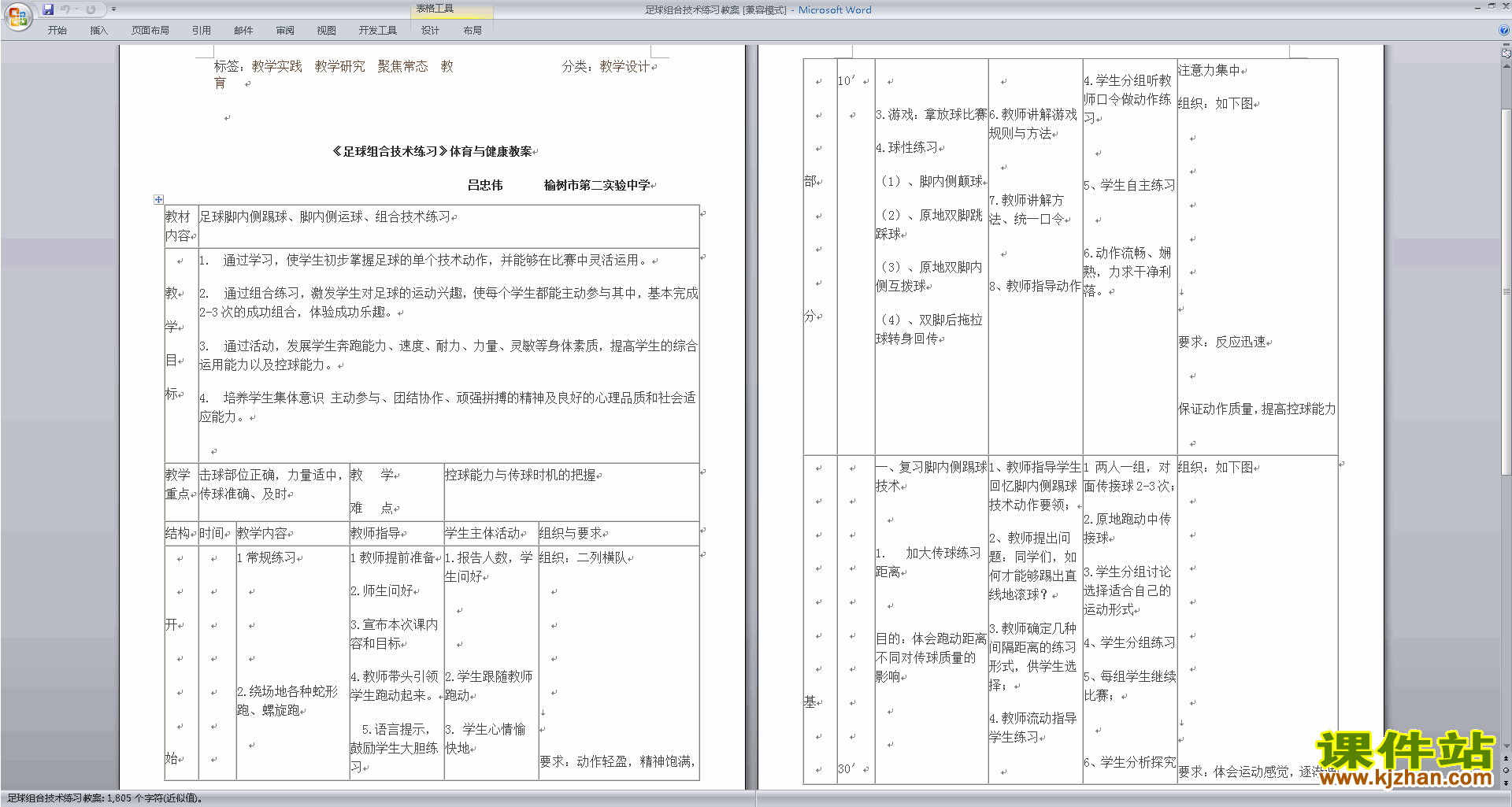
Task: Open the 设计 table tools tab
Action: (x=430, y=30)
